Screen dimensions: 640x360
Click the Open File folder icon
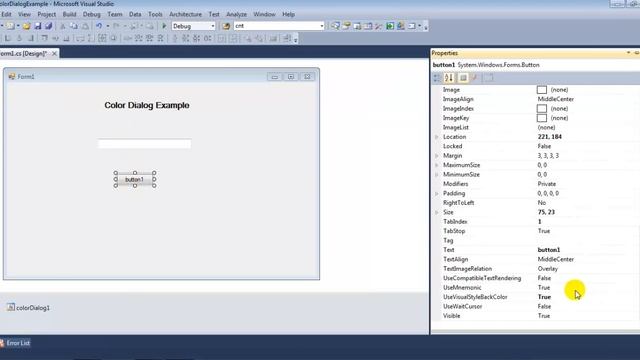(27, 26)
